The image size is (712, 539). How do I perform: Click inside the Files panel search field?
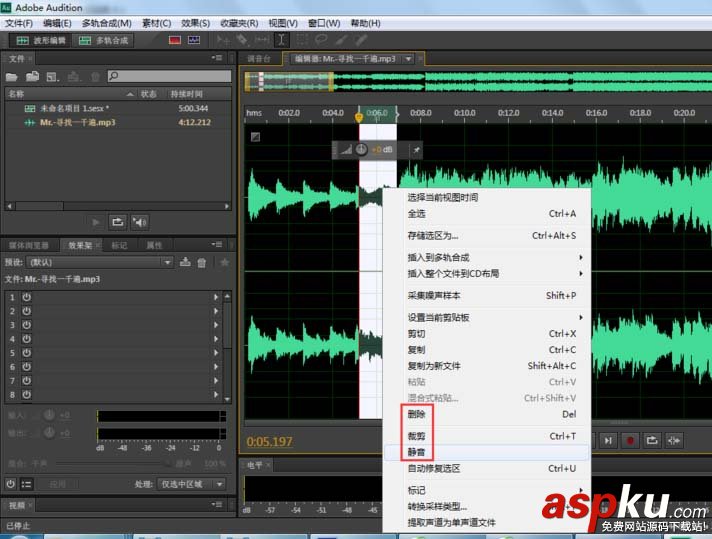(170, 76)
